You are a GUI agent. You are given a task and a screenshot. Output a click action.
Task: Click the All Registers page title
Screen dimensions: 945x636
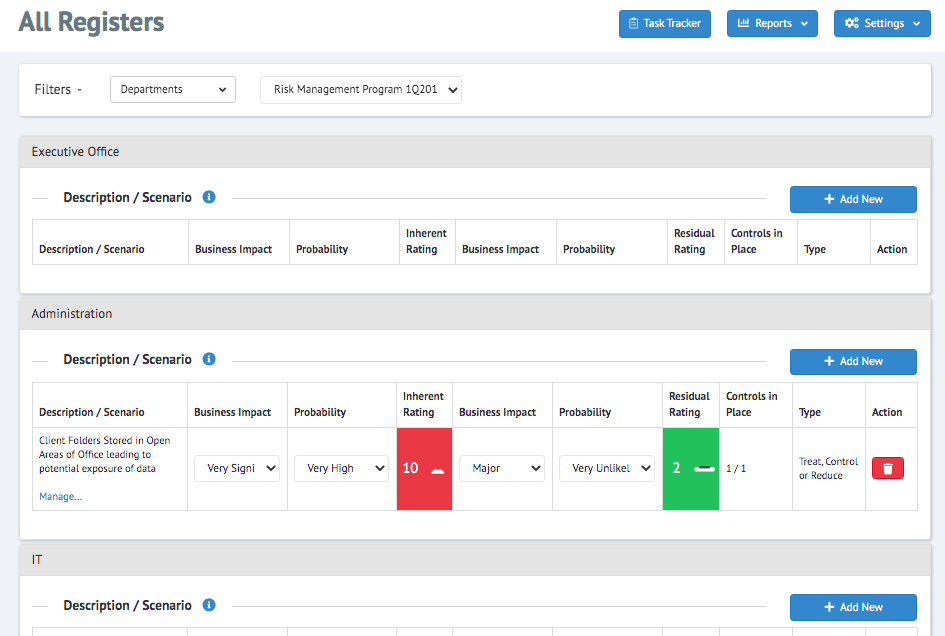(91, 22)
